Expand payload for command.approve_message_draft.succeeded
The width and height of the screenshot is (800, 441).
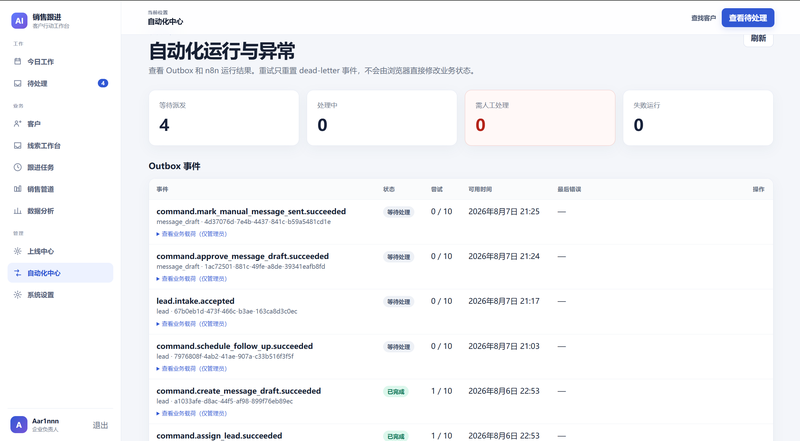(192, 279)
